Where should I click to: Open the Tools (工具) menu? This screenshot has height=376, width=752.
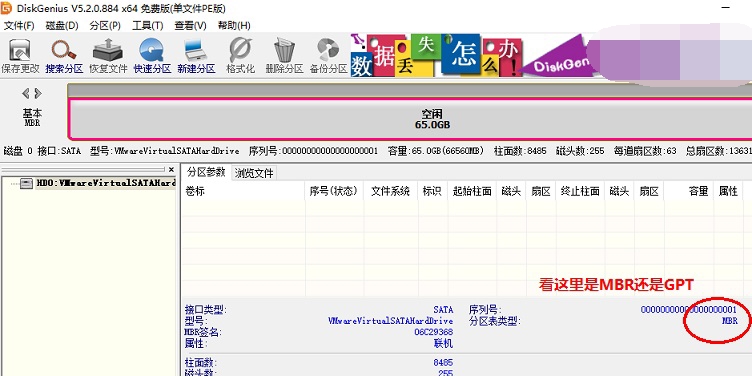tap(148, 25)
